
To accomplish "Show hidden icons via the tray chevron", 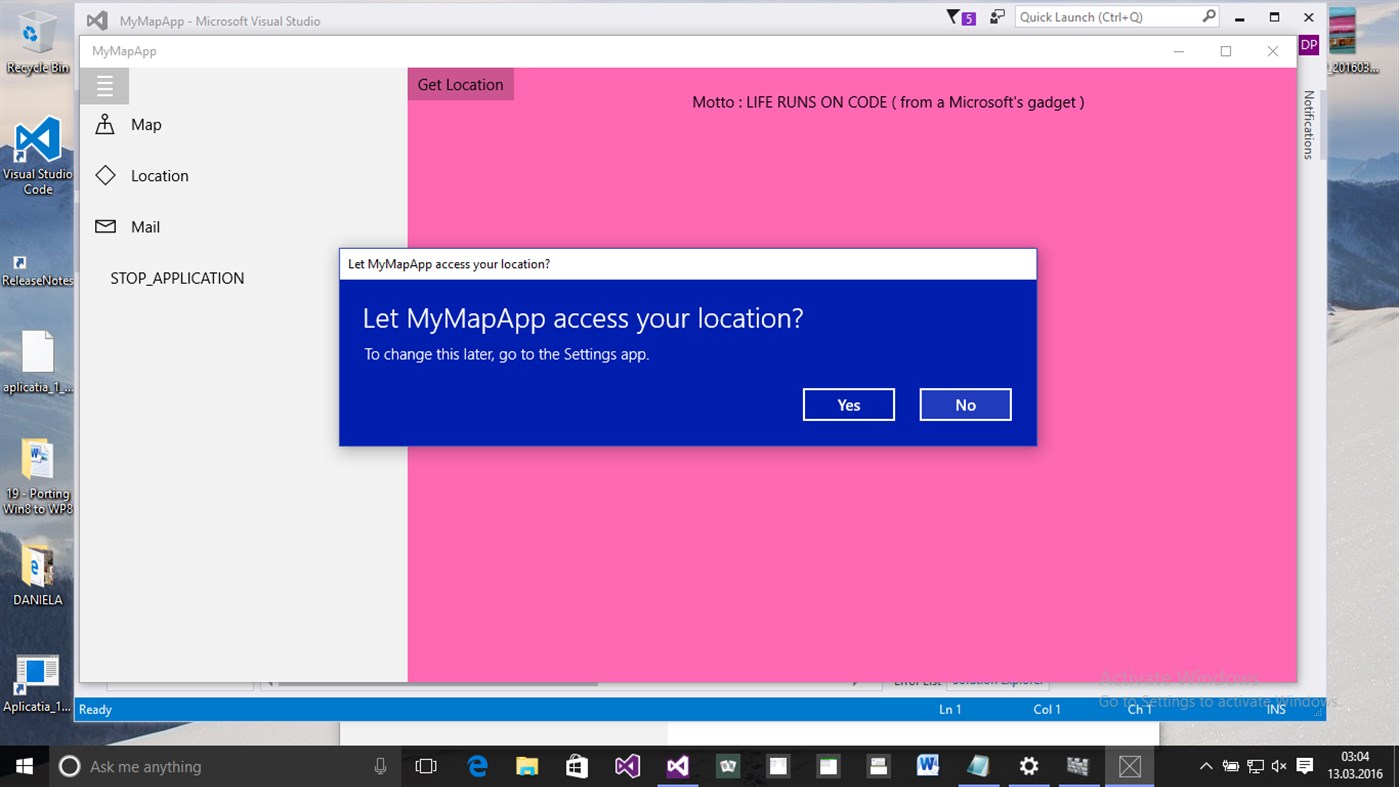I will click(1206, 766).
